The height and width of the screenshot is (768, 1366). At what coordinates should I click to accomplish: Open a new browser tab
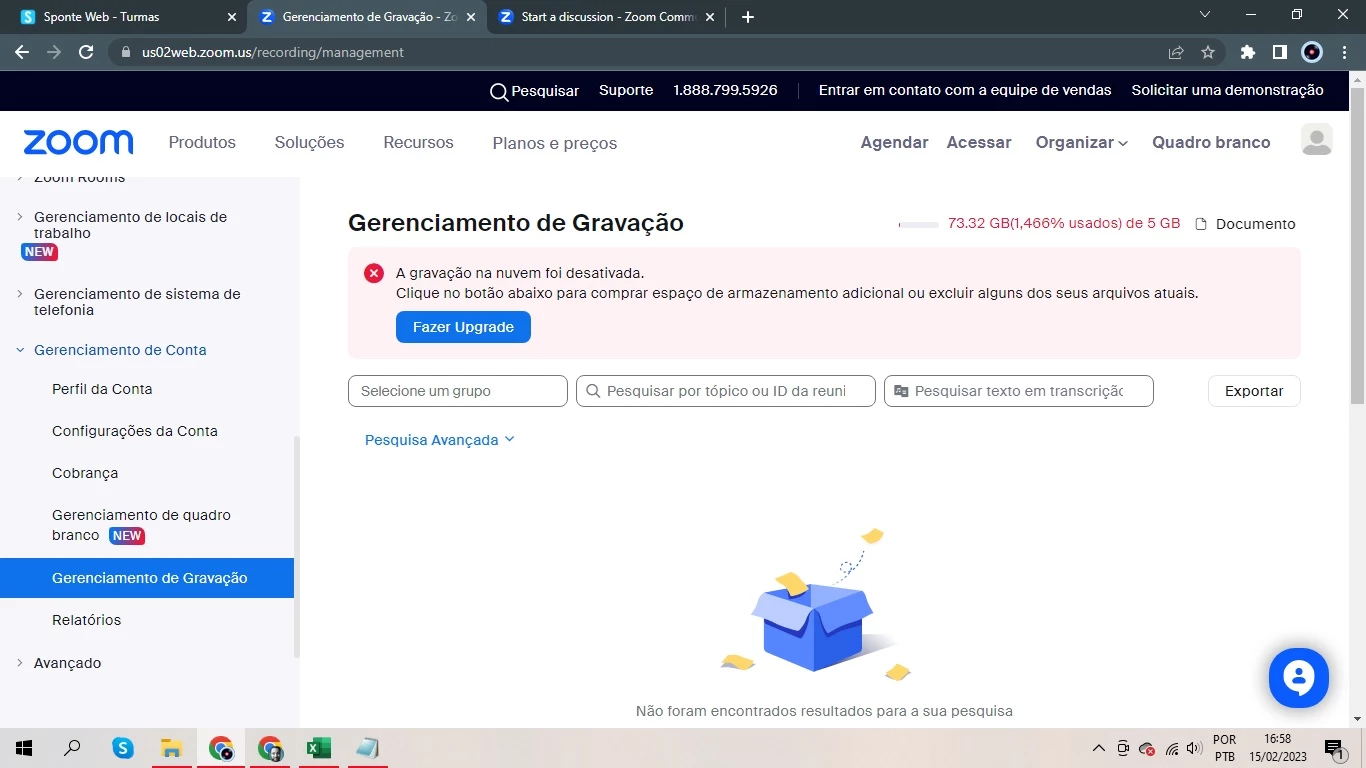pos(748,17)
